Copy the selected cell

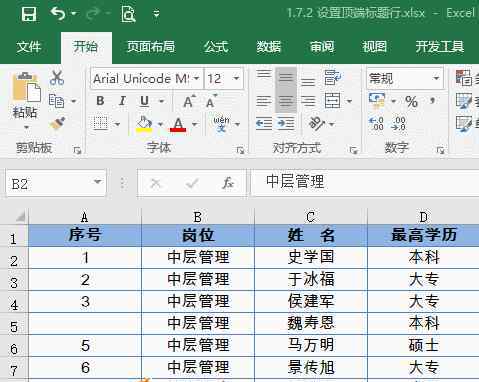click(x=56, y=101)
